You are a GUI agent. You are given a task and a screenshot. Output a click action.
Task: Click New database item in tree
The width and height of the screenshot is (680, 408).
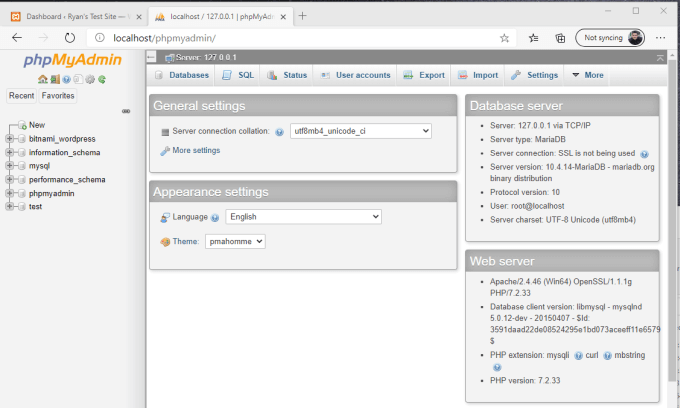click(37, 125)
